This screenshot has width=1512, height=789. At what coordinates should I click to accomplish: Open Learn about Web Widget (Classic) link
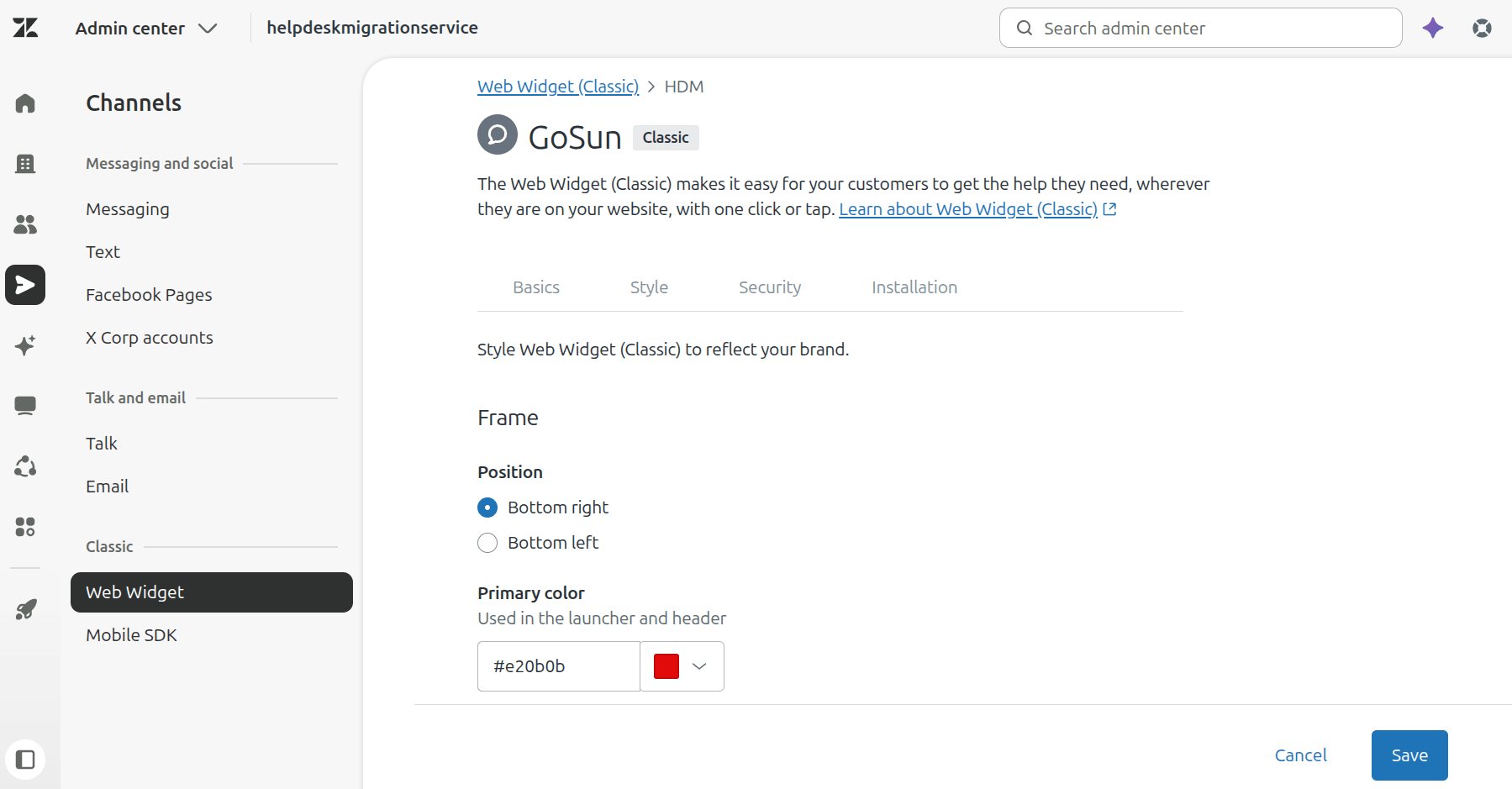tap(968, 209)
